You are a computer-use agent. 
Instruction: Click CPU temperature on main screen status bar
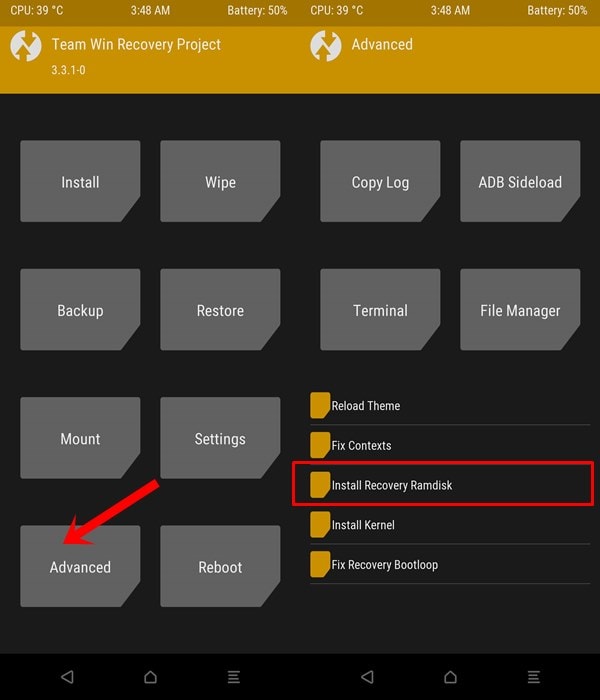point(37,10)
